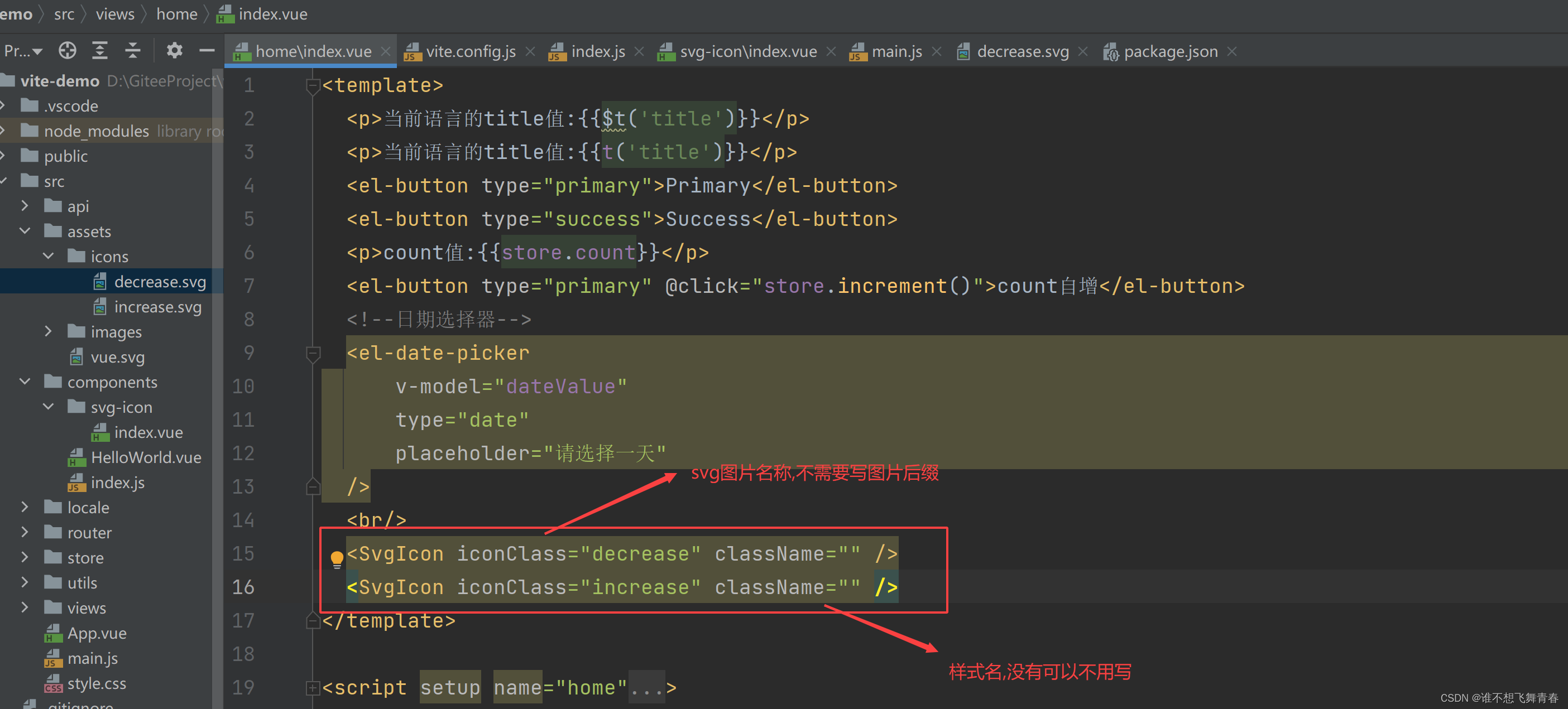
Task: Open increase.svg file in project tree
Action: [x=157, y=307]
